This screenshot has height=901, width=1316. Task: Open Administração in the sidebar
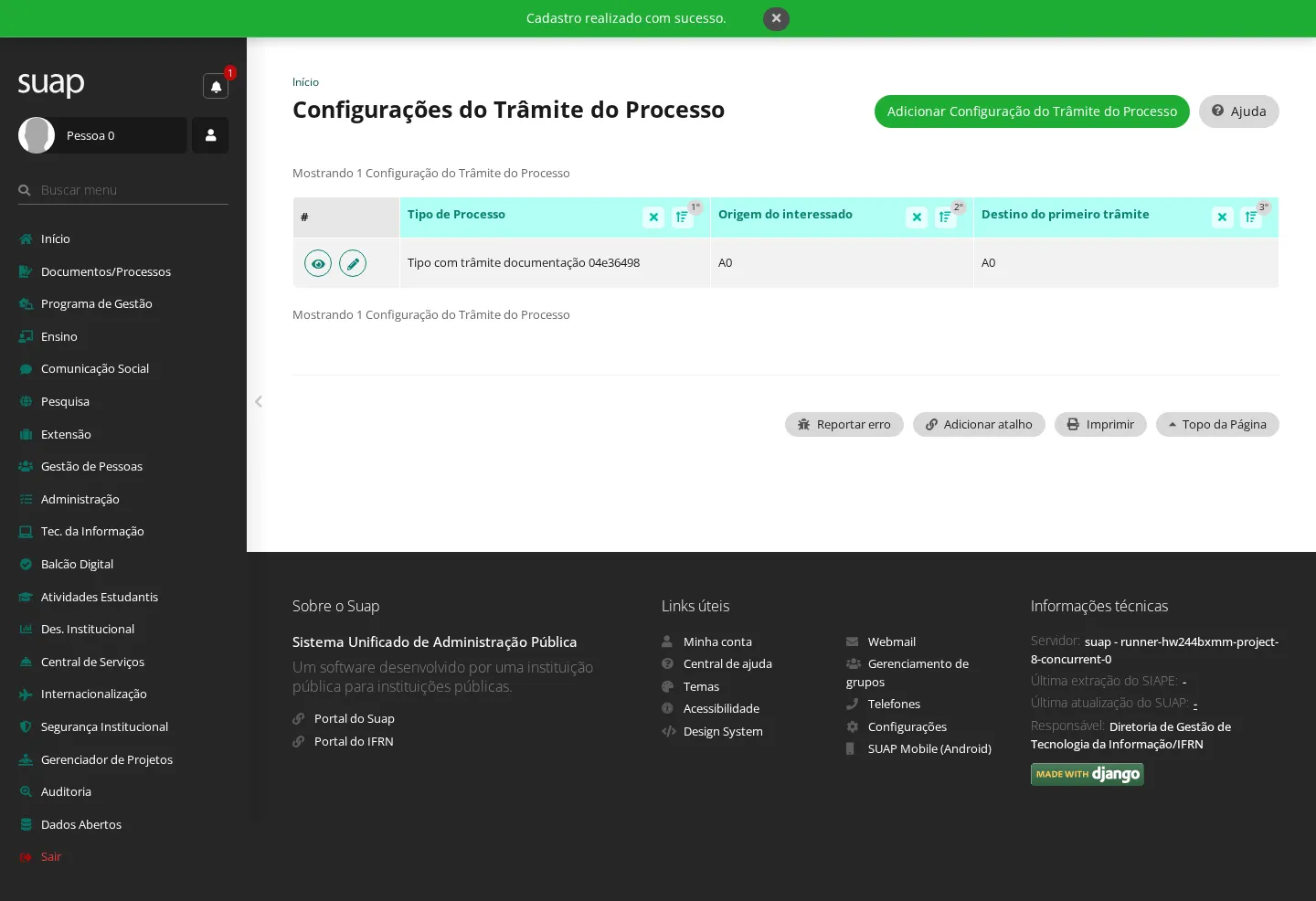[123, 499]
